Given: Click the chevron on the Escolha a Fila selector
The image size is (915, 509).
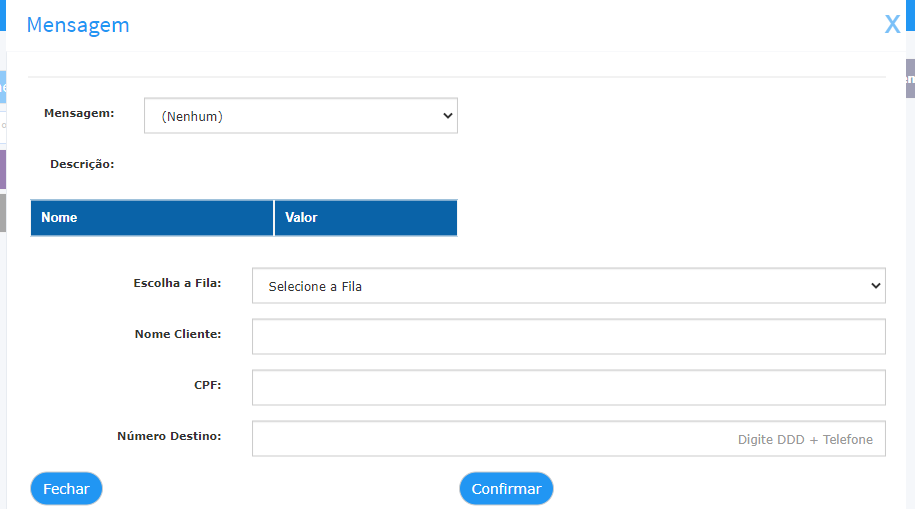Looking at the screenshot, I should tap(875, 286).
